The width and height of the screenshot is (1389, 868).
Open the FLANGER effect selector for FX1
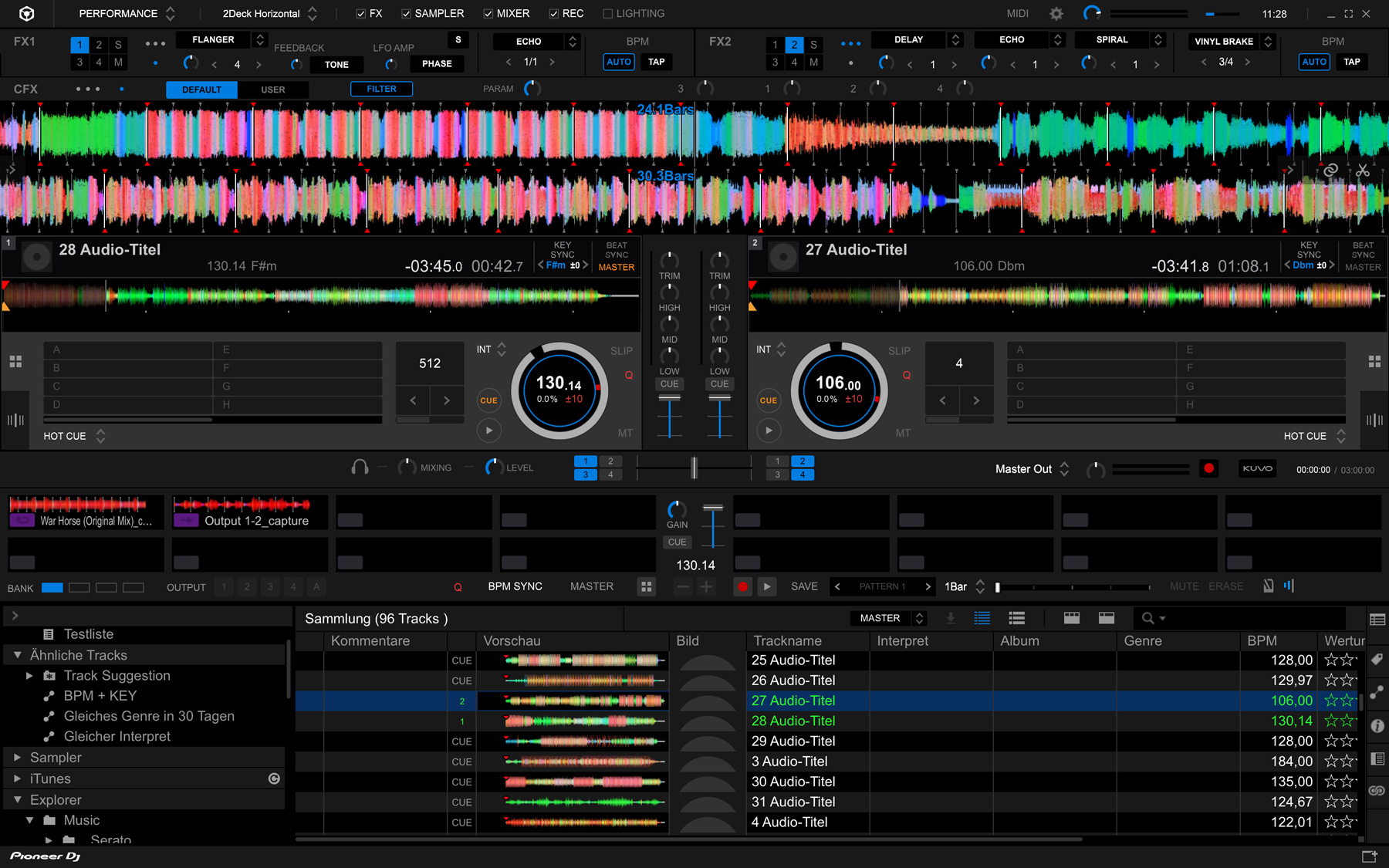[215, 39]
